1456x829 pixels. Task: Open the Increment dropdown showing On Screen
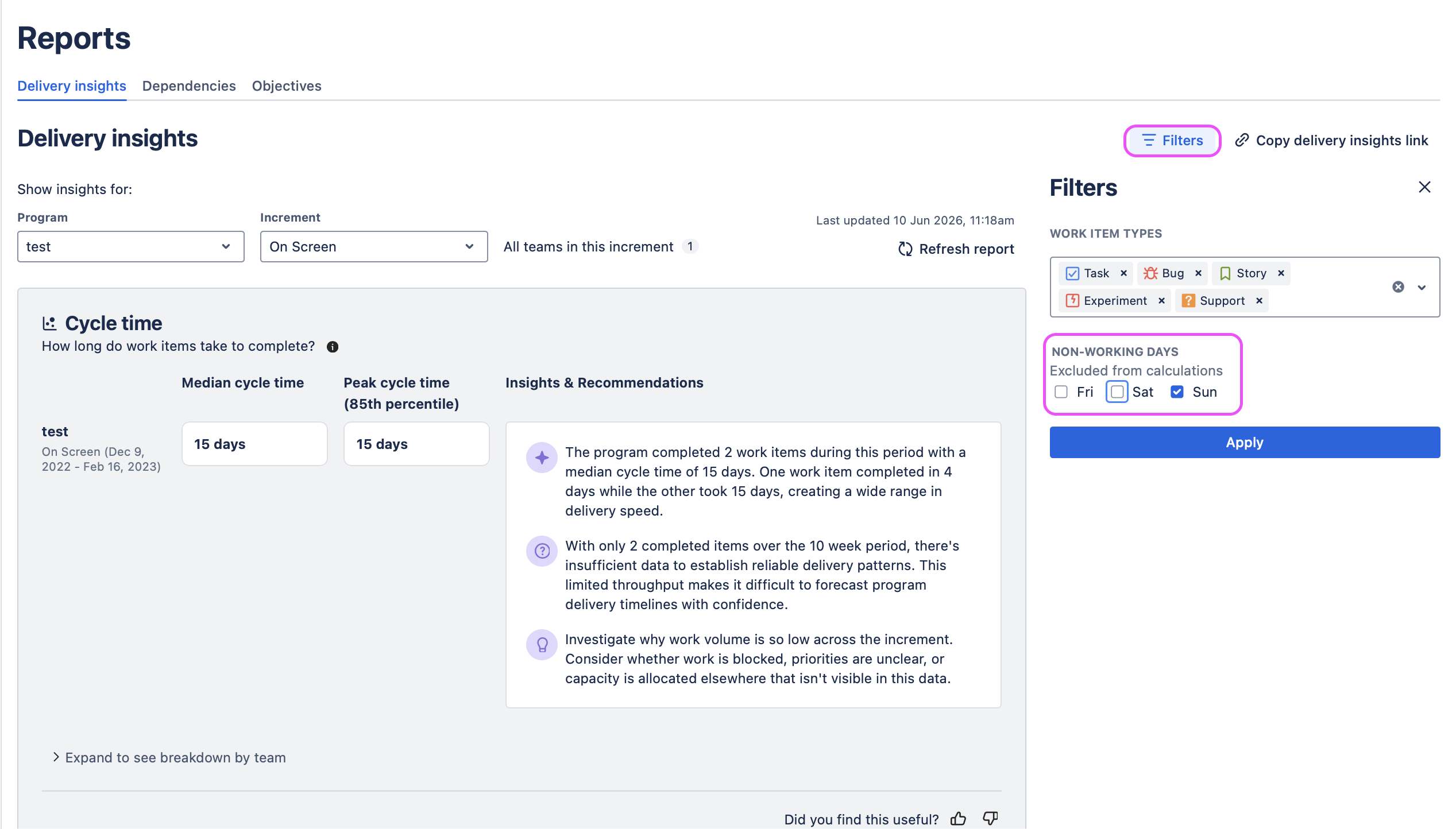coord(374,247)
